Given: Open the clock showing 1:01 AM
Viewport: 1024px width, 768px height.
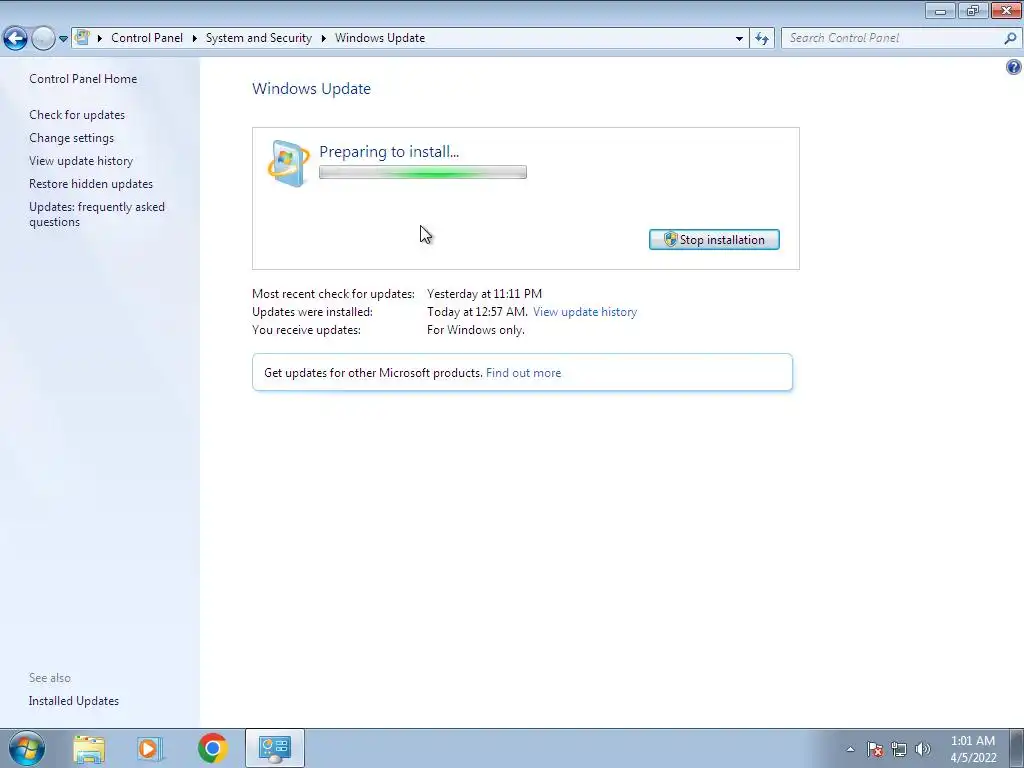Looking at the screenshot, I should click(x=973, y=749).
